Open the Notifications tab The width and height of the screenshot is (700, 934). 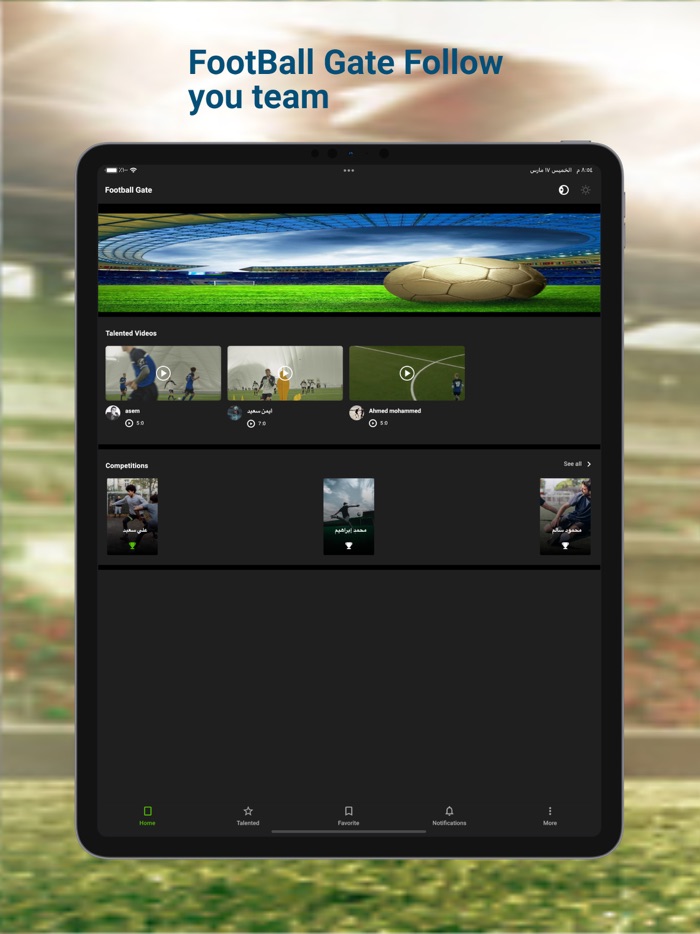click(x=449, y=815)
